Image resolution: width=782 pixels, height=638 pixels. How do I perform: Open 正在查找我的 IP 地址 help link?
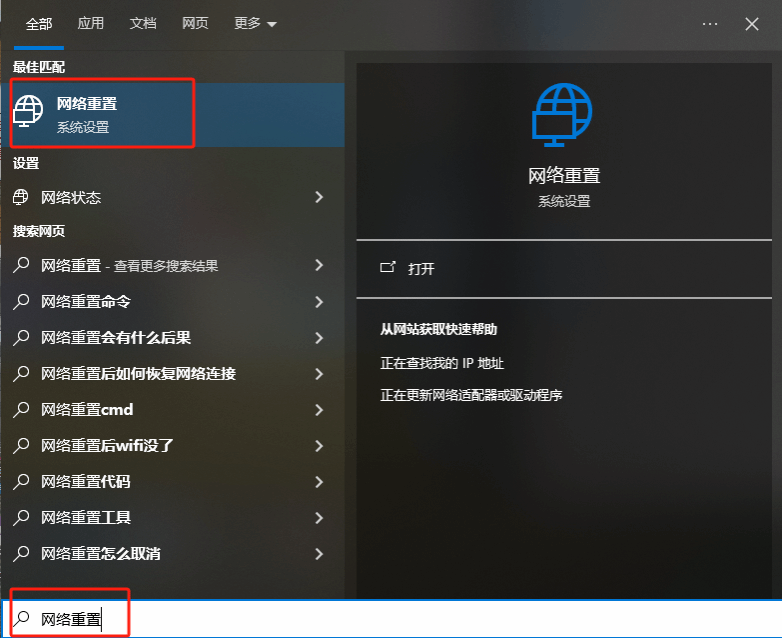click(x=442, y=363)
